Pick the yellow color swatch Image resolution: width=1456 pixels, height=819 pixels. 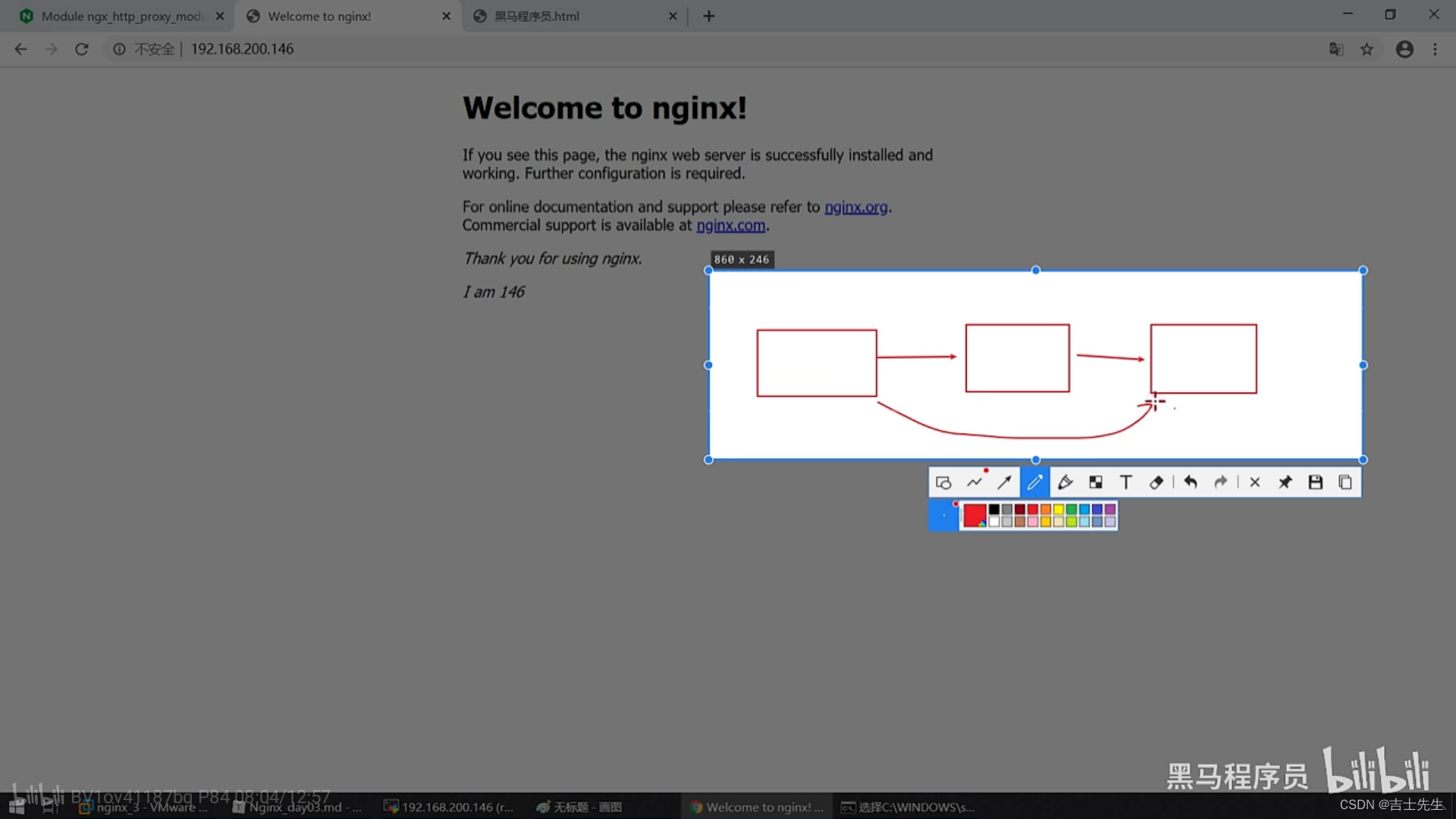coord(1059,510)
